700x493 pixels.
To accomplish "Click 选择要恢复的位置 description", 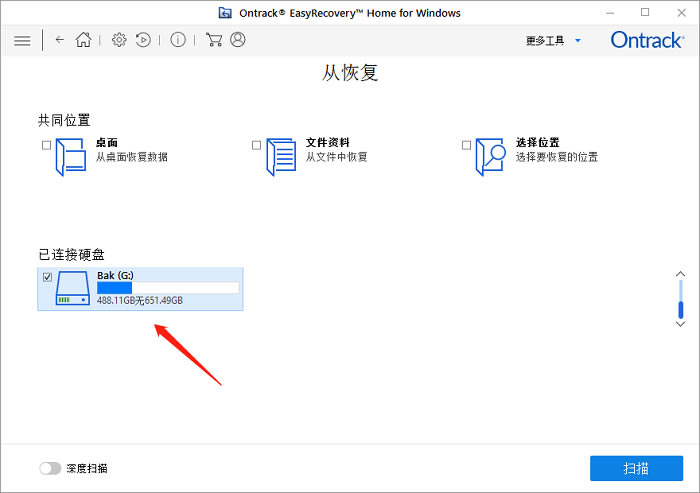I will 557,157.
